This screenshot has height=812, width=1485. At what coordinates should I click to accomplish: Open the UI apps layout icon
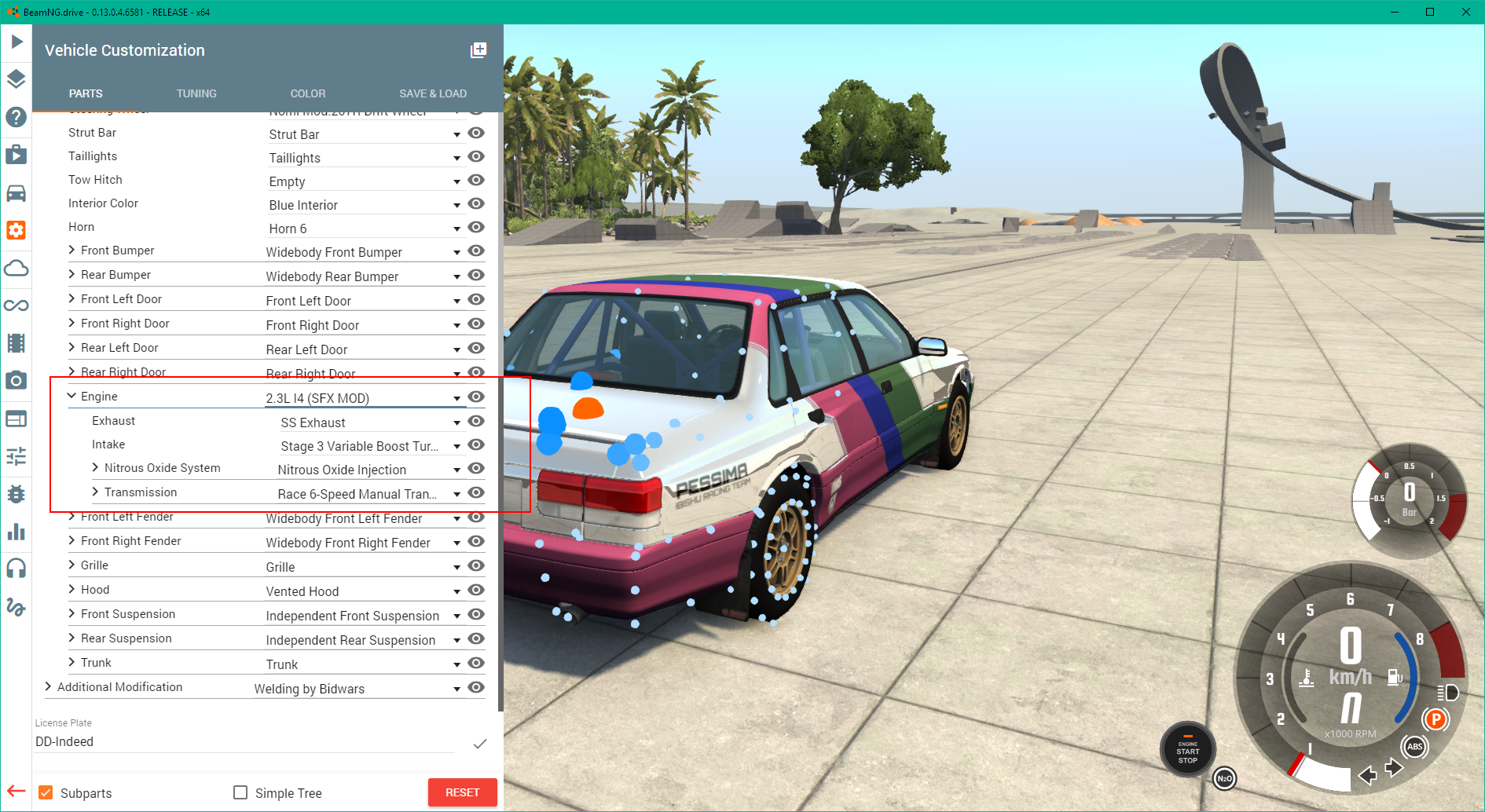(16, 419)
